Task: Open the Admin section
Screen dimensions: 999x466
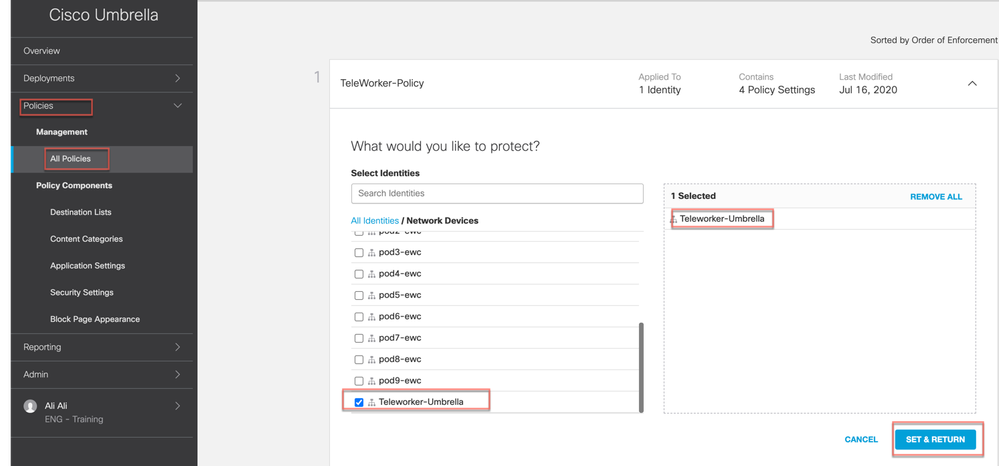Action: (x=36, y=375)
